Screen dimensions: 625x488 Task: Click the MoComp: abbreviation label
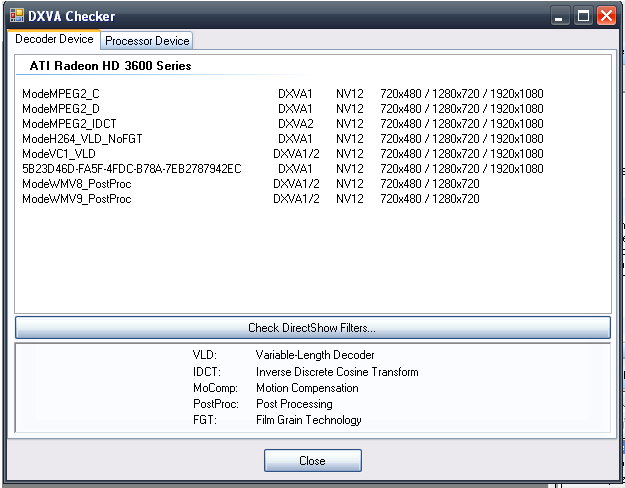tap(215, 388)
